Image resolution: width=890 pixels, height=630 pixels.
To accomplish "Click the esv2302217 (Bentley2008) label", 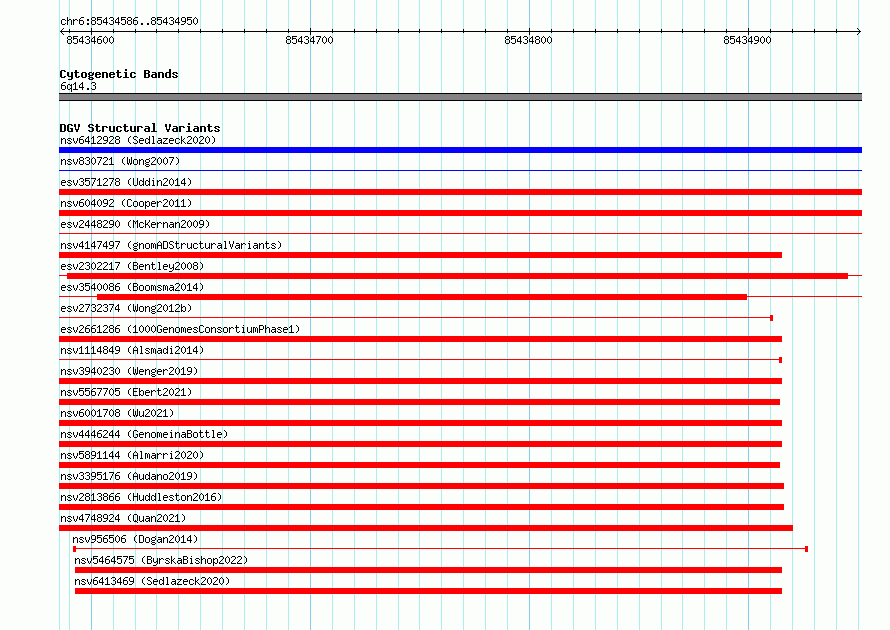I will [x=132, y=266].
